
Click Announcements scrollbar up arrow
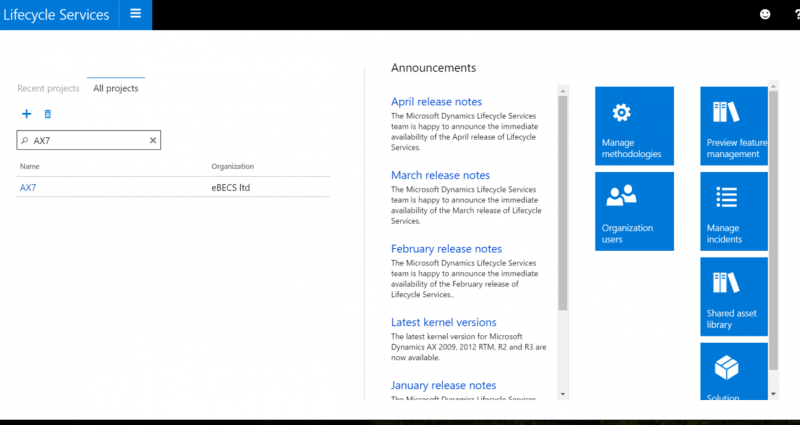(x=563, y=91)
